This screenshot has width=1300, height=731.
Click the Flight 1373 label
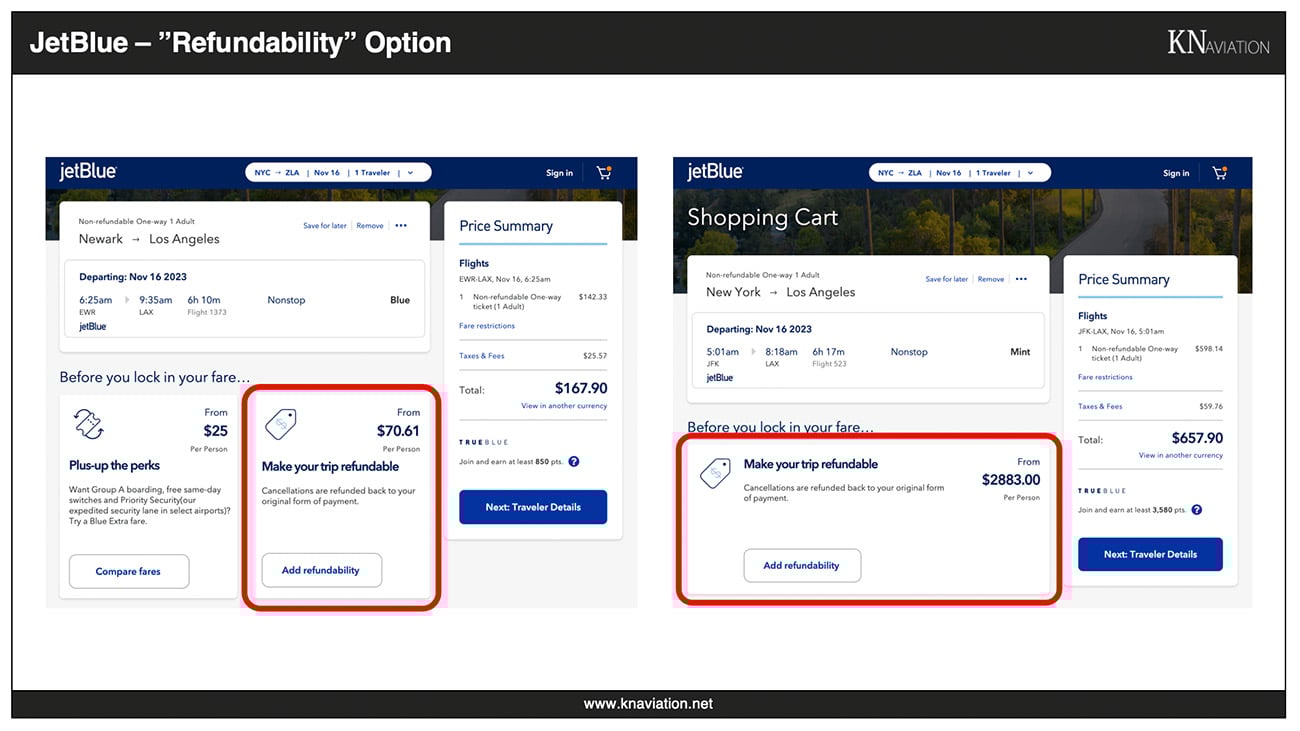click(206, 312)
